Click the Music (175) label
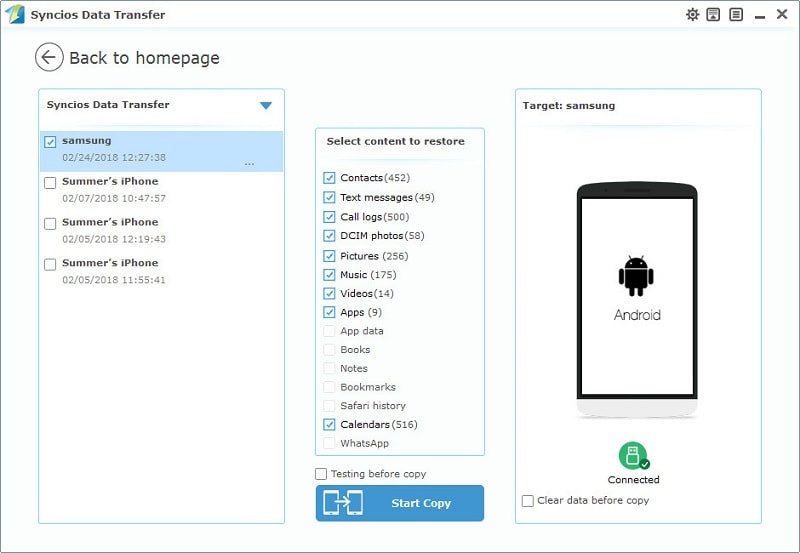The image size is (800, 553). click(x=368, y=275)
